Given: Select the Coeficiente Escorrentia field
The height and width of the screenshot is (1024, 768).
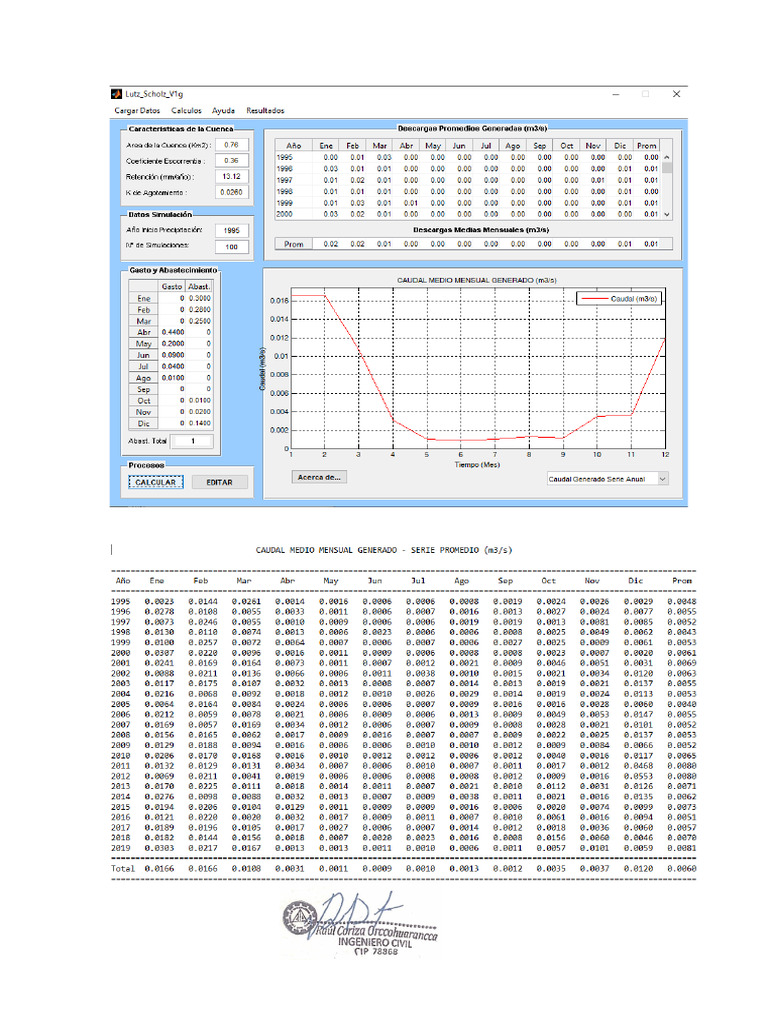Looking at the screenshot, I should 231,161.
